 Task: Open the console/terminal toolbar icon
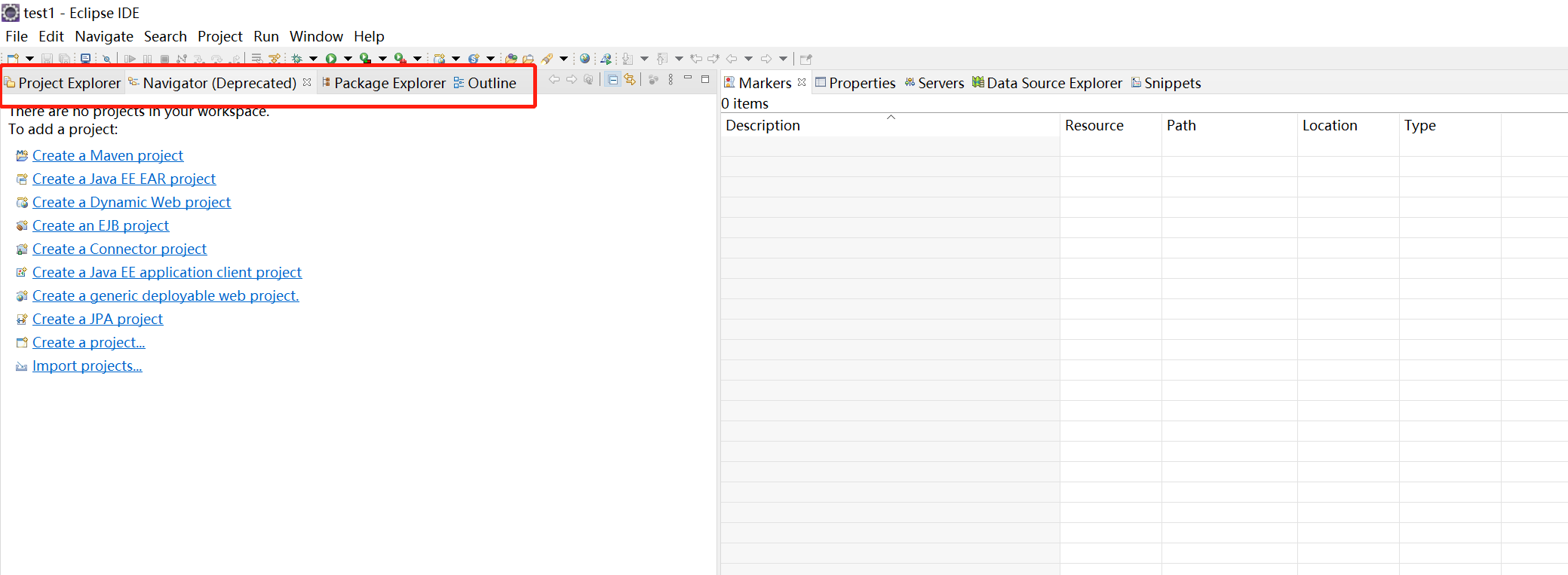85,58
